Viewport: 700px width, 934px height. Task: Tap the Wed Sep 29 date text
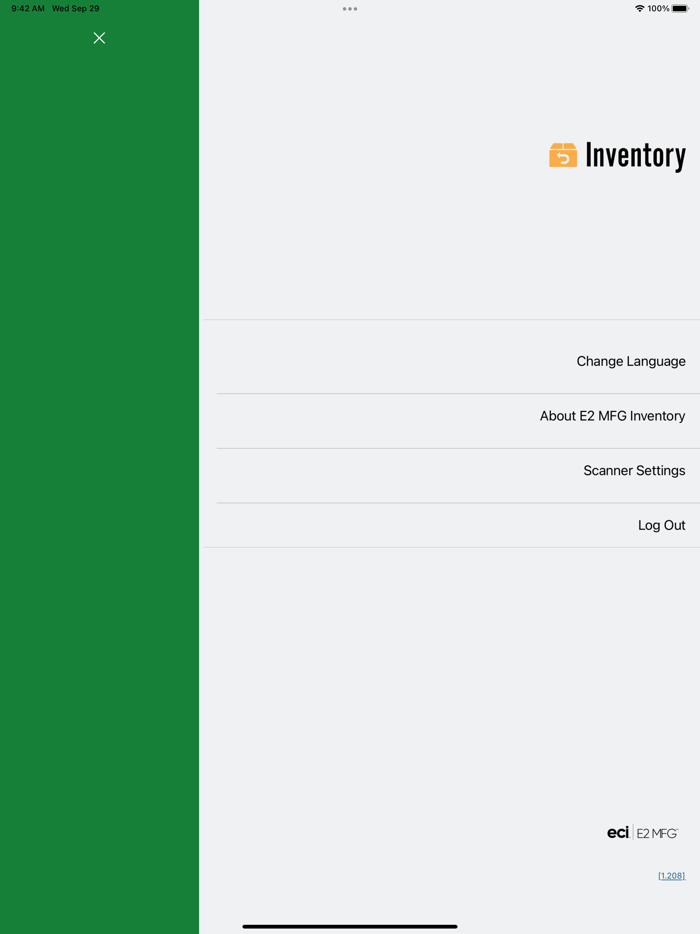(x=76, y=8)
